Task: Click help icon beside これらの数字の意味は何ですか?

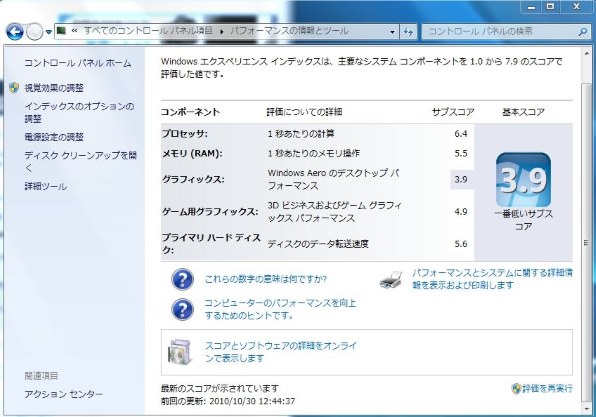Action: point(182,279)
